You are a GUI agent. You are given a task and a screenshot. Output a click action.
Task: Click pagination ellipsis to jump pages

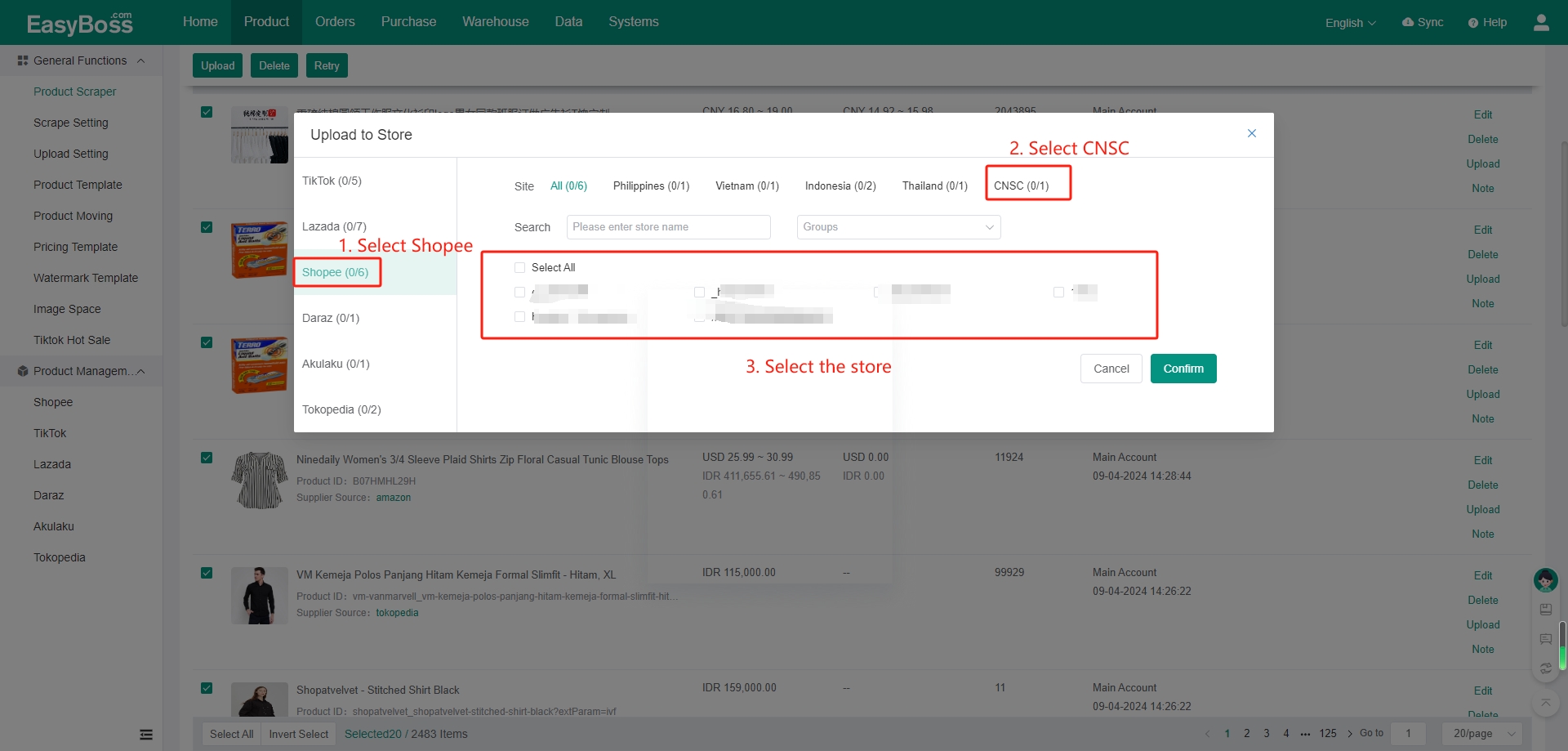pos(1305,734)
